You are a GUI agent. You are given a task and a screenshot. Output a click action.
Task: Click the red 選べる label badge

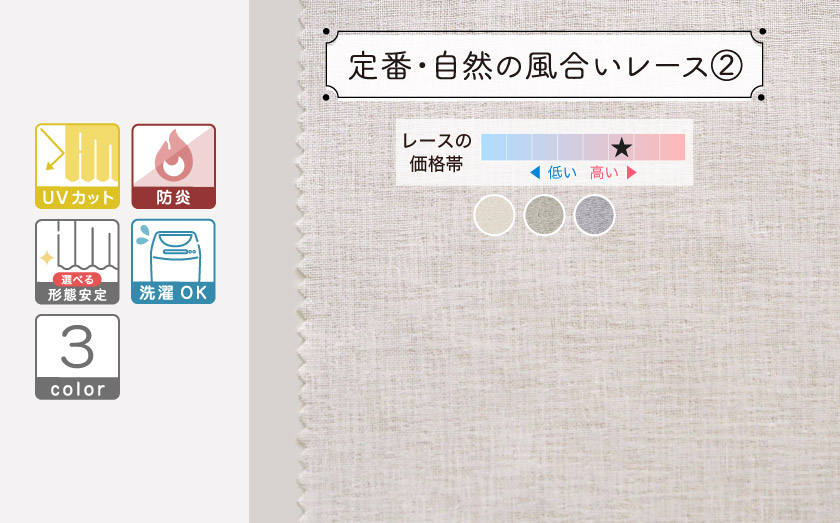77,279
